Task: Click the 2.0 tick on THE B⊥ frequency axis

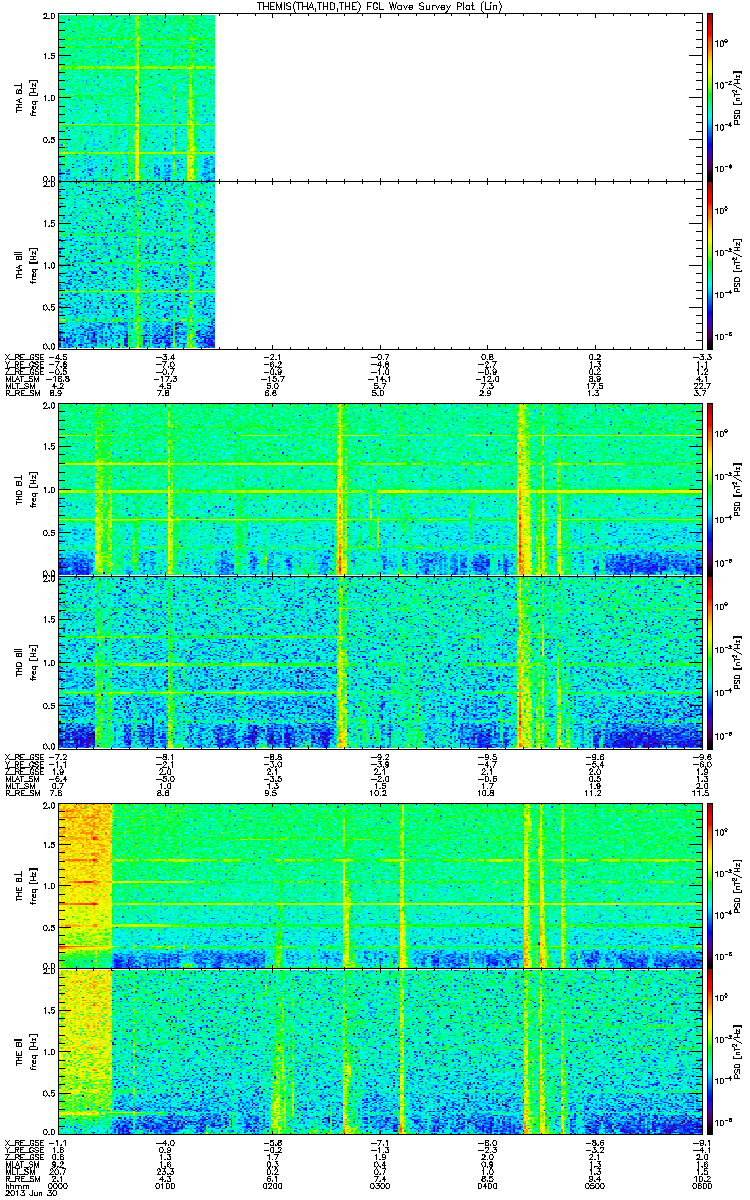Action: (x=49, y=805)
